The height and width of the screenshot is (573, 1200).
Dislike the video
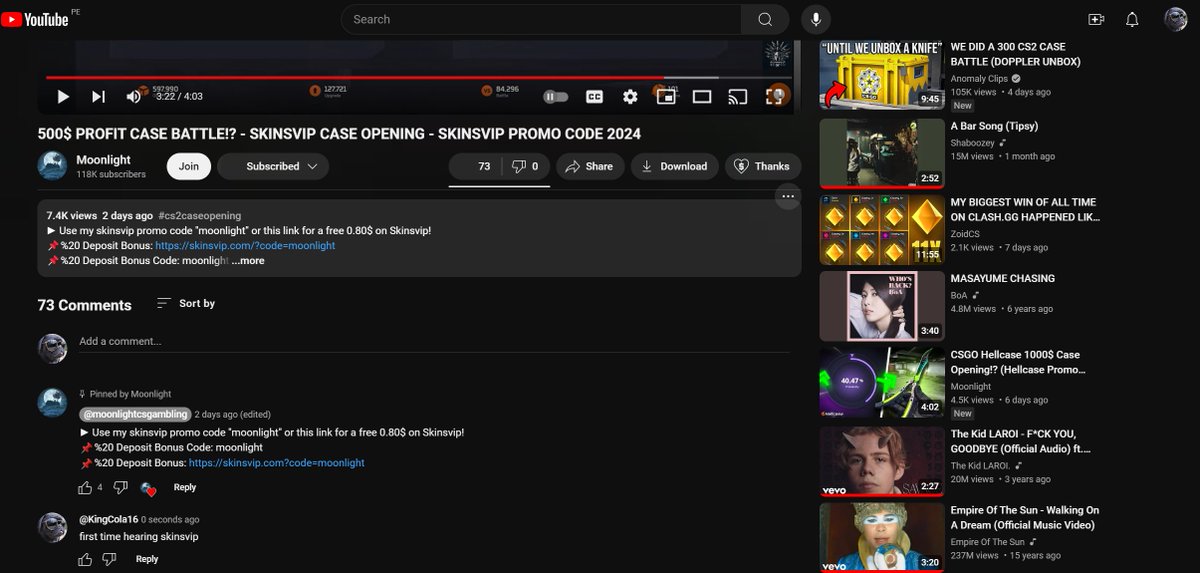pos(525,166)
